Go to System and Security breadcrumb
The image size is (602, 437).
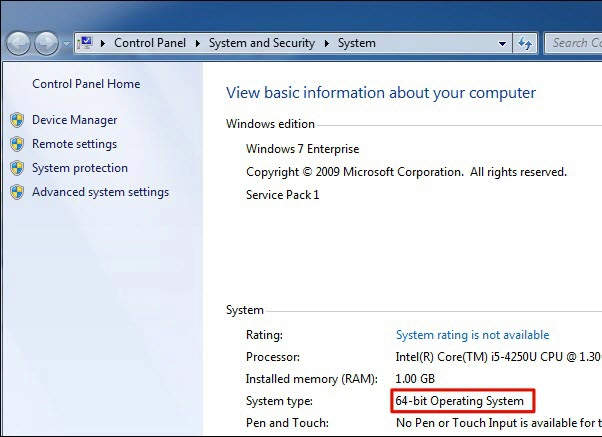pyautogui.click(x=262, y=43)
